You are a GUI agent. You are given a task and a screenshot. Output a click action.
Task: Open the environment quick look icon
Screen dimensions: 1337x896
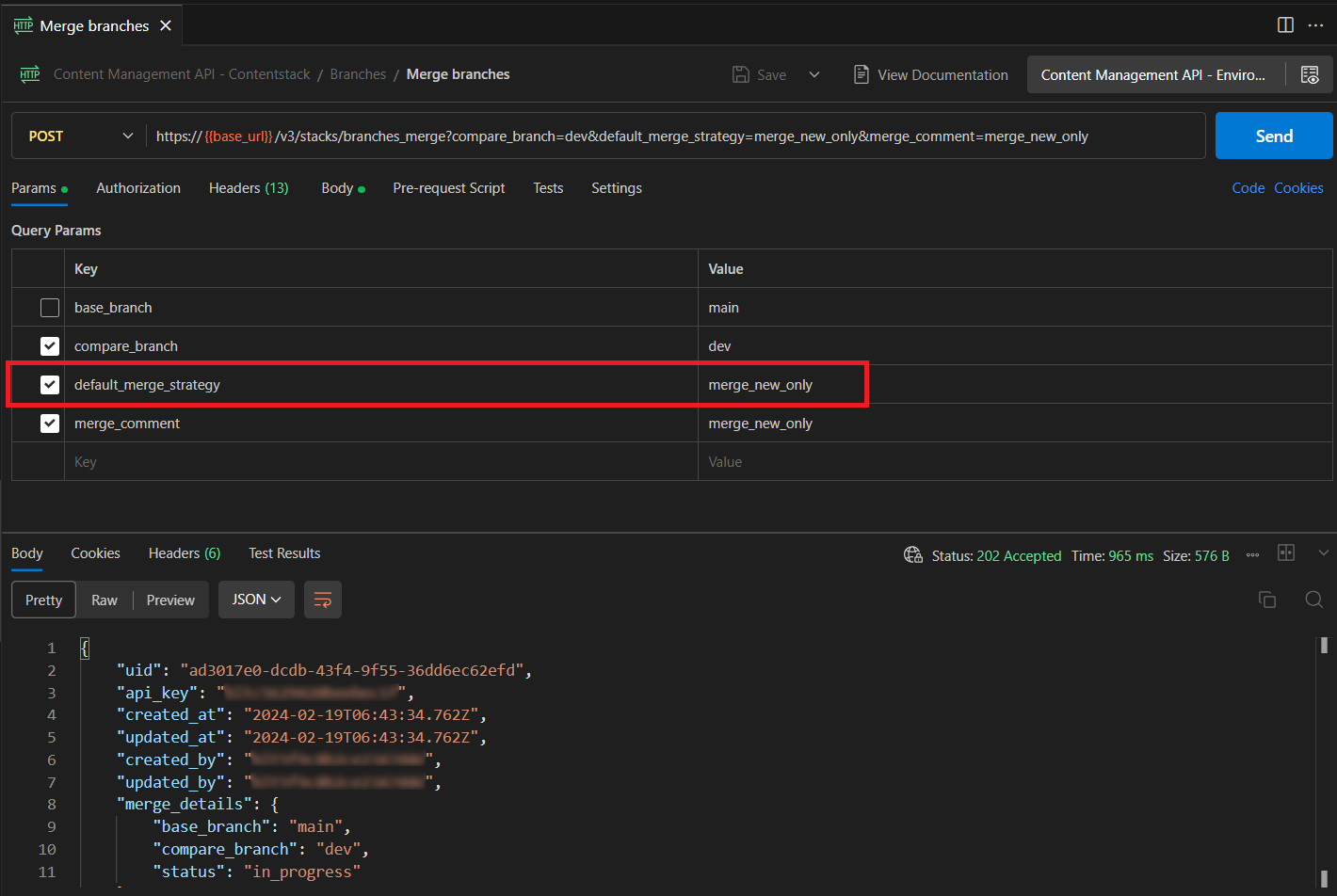(x=1310, y=74)
